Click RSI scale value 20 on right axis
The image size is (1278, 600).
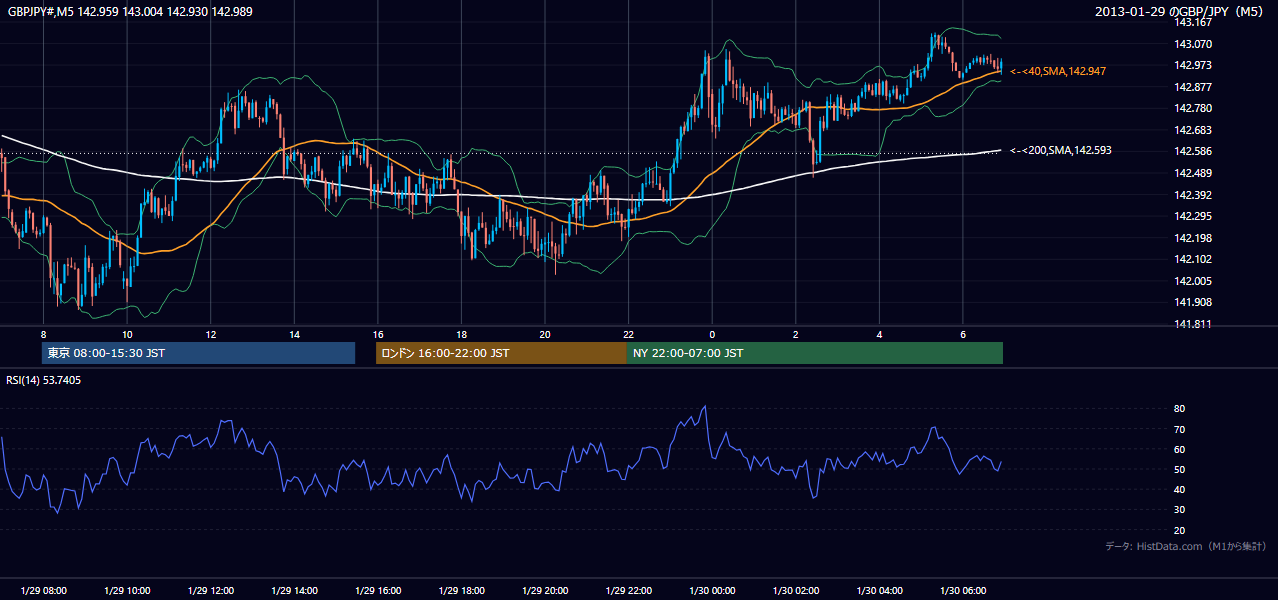pos(1179,530)
